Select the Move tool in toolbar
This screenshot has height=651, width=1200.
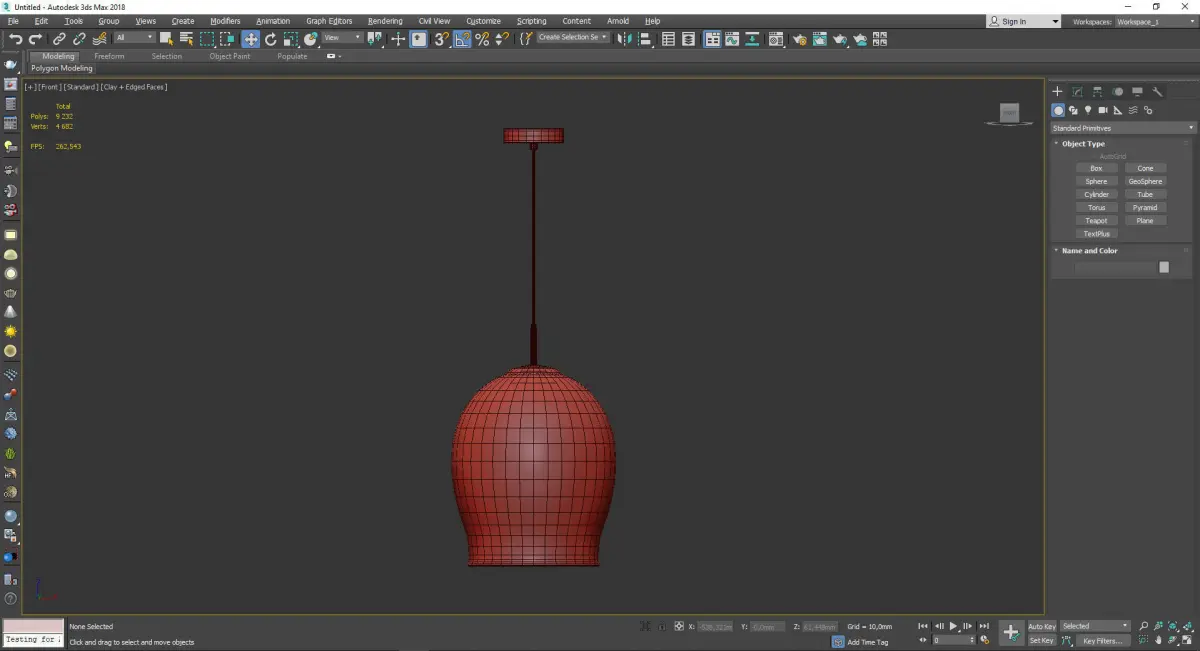point(250,39)
